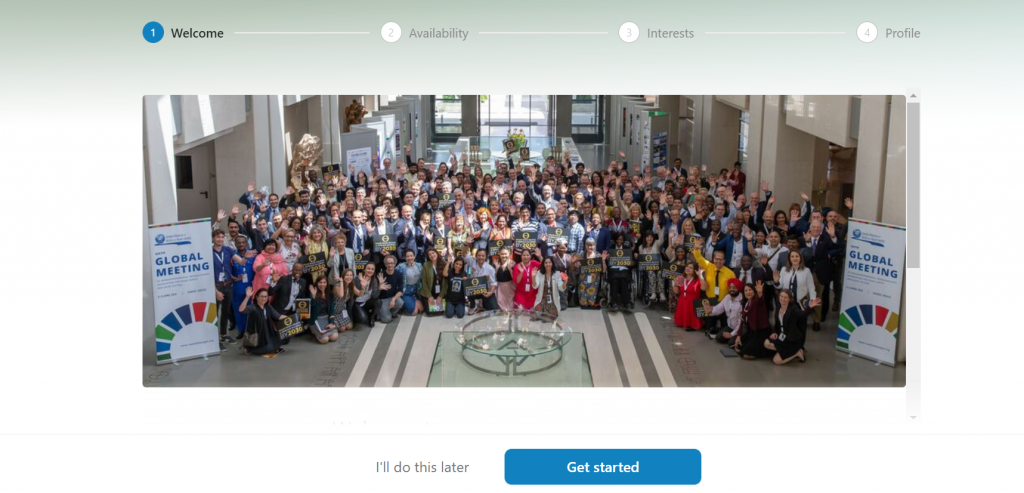
Task: Click the step 4 number circle
Action: 867,33
